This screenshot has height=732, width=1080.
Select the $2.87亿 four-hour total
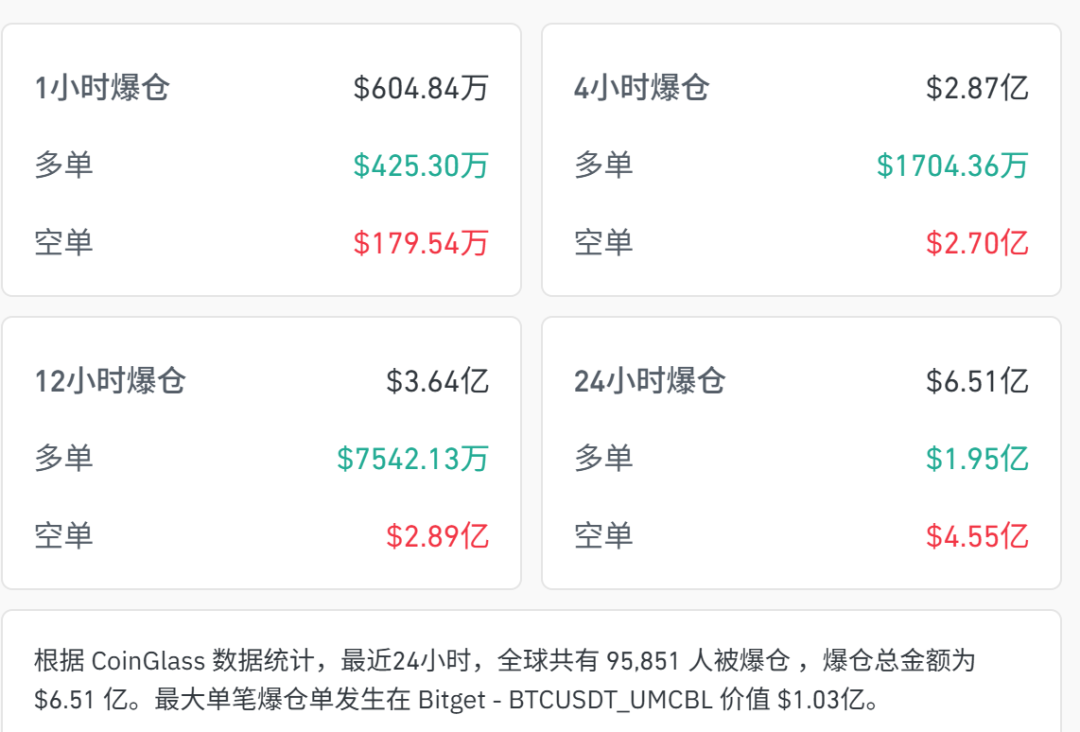click(977, 88)
